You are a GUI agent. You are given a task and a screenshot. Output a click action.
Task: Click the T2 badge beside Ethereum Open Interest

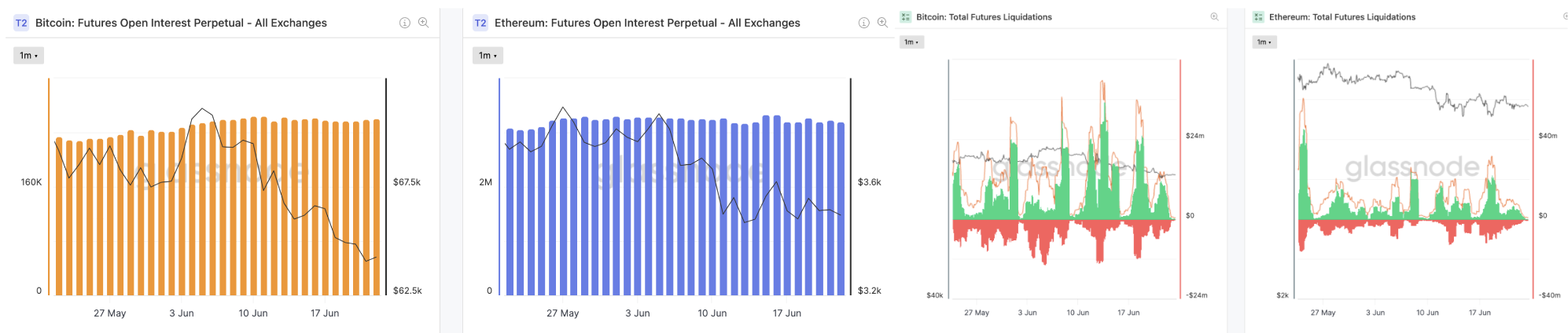click(480, 23)
